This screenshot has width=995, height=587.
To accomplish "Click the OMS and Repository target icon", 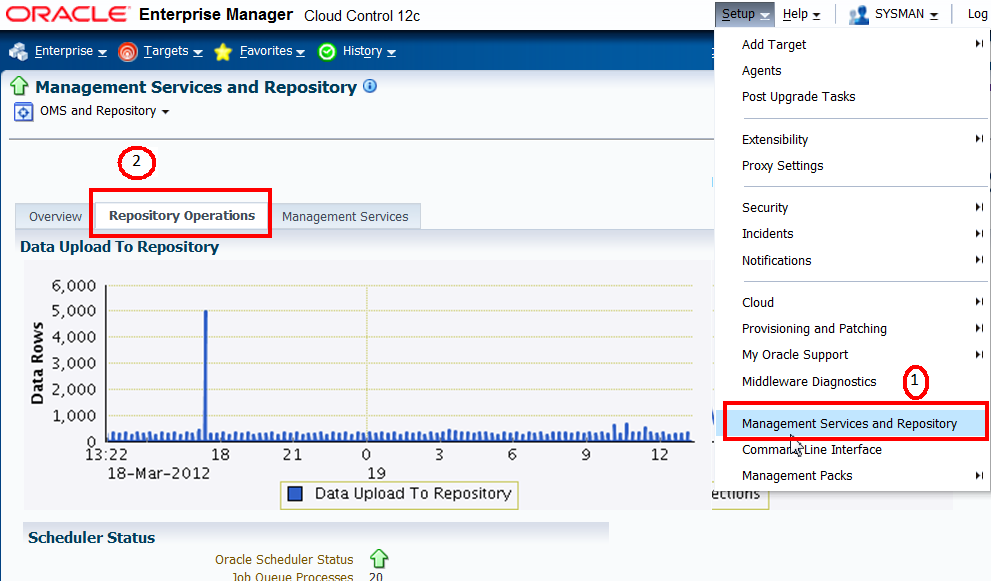I will point(23,112).
